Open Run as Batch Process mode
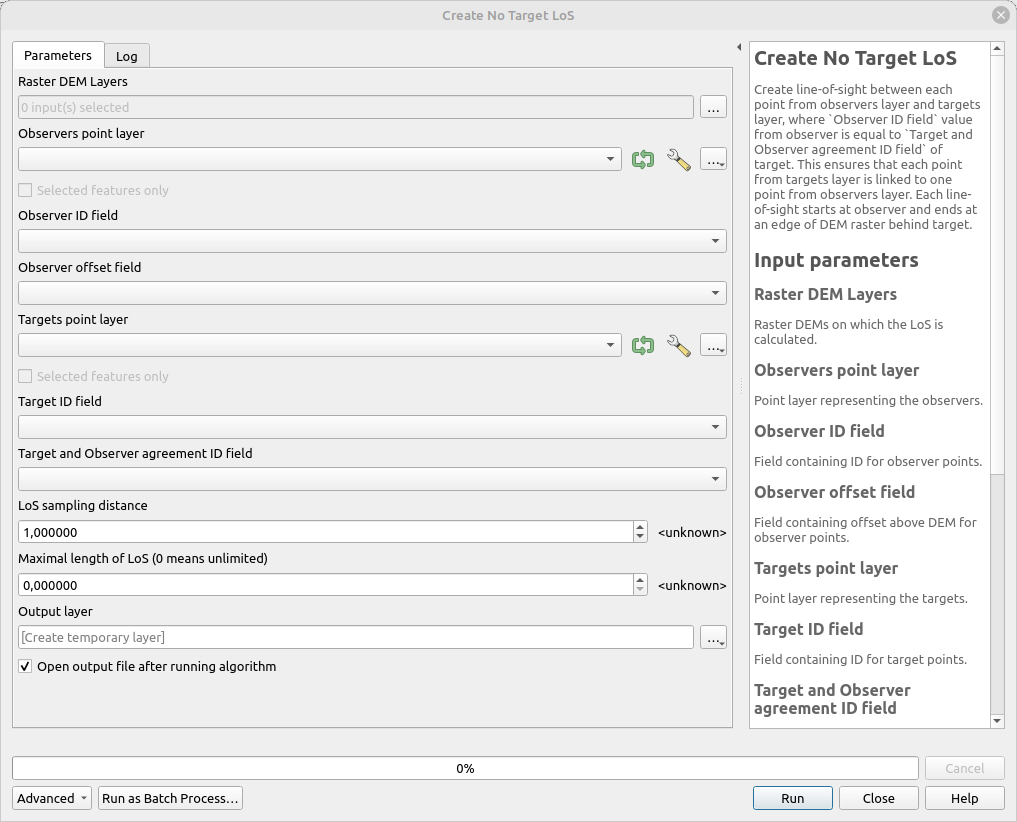 tap(169, 798)
